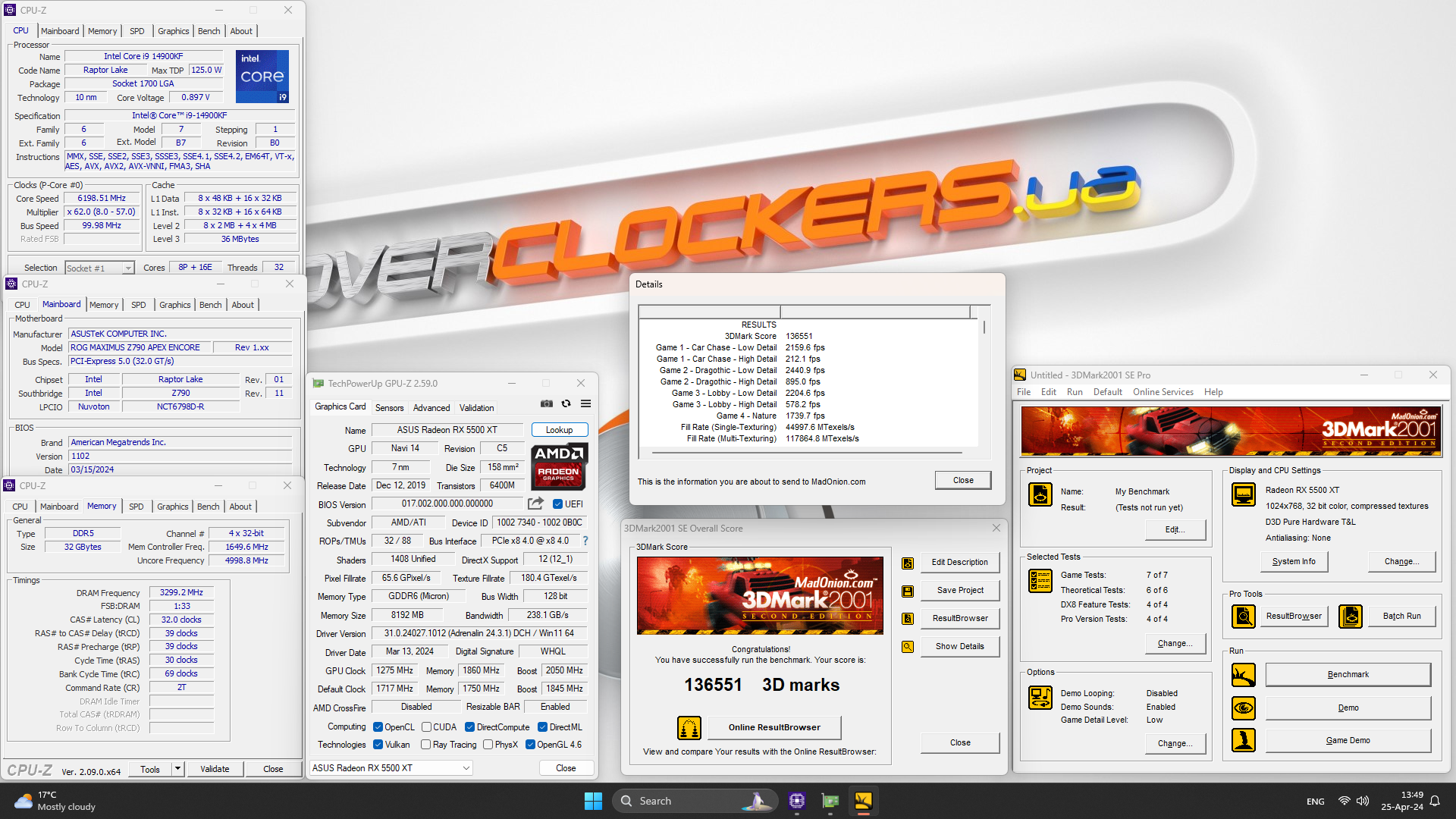
Task: Toggle the OpenCL checkbox
Action: point(378,727)
